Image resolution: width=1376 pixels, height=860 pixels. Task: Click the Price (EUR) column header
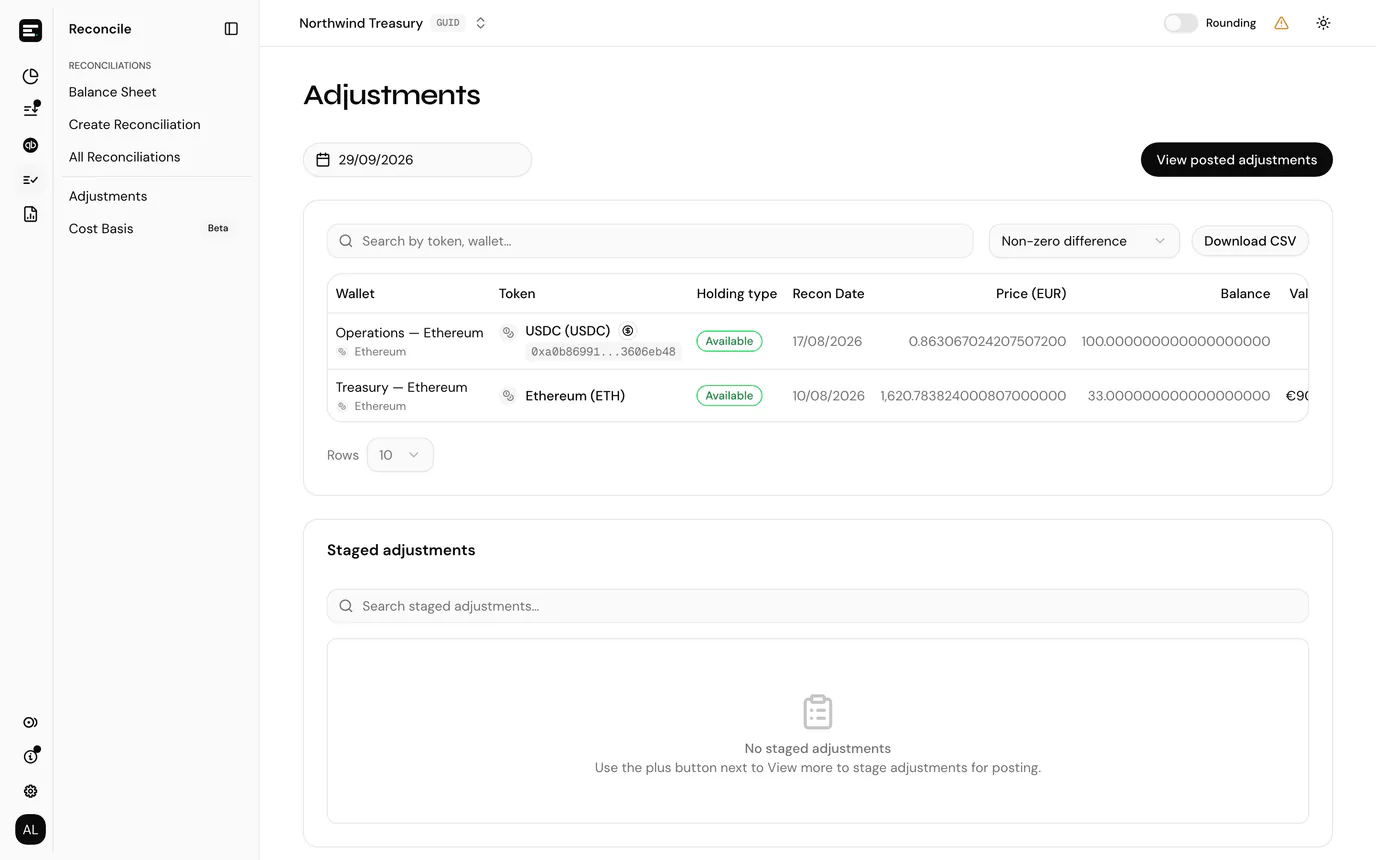click(1031, 294)
